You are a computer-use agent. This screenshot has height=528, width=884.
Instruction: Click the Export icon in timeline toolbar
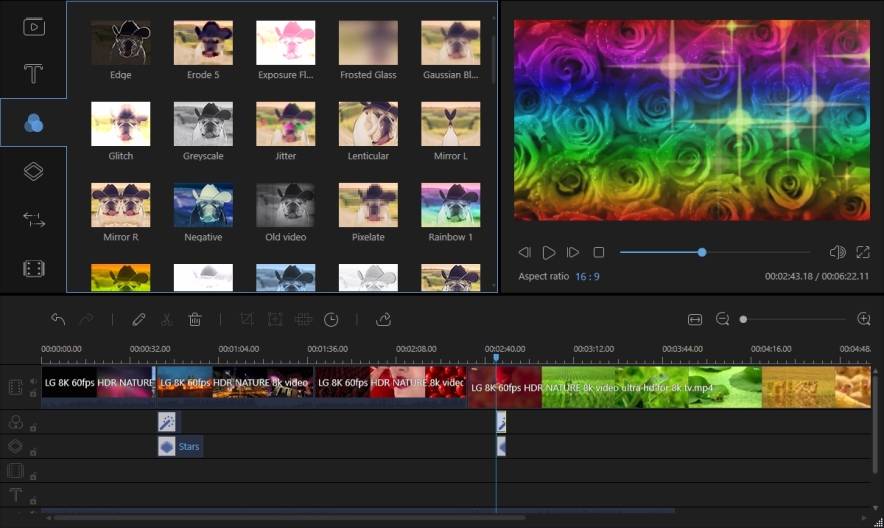[383, 319]
